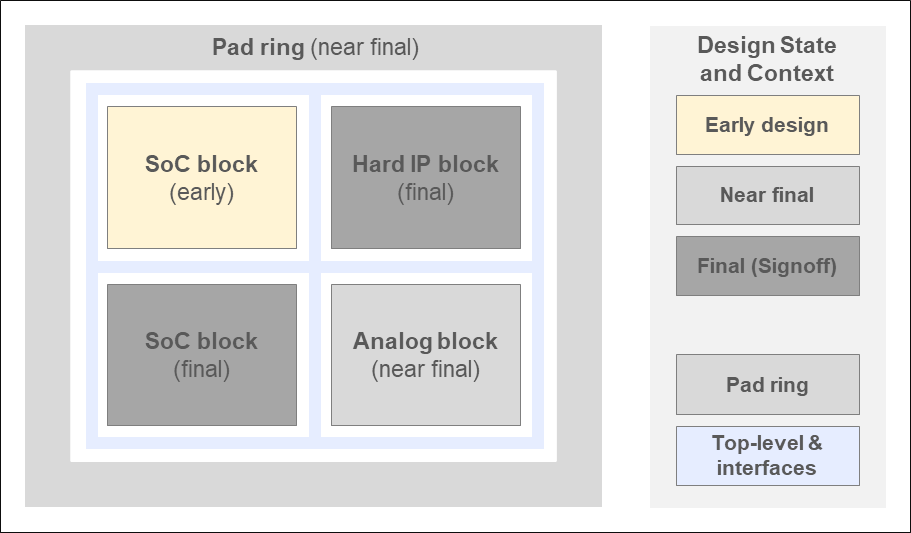Screen dimensions: 911x533
Task: Click the light gray legend panel background
Action: [767, 325]
